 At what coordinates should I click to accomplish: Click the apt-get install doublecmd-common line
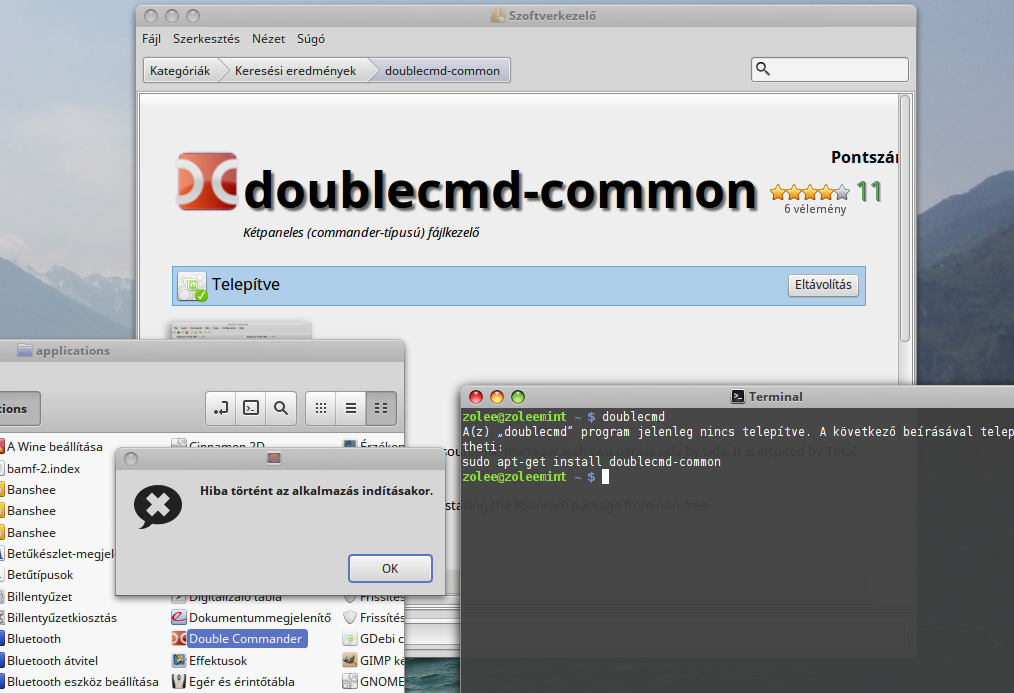(x=591, y=462)
